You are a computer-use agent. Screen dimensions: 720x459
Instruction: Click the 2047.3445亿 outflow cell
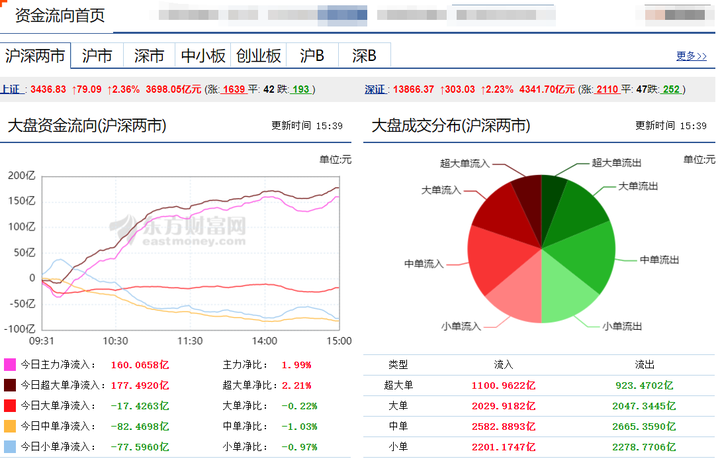[644, 406]
